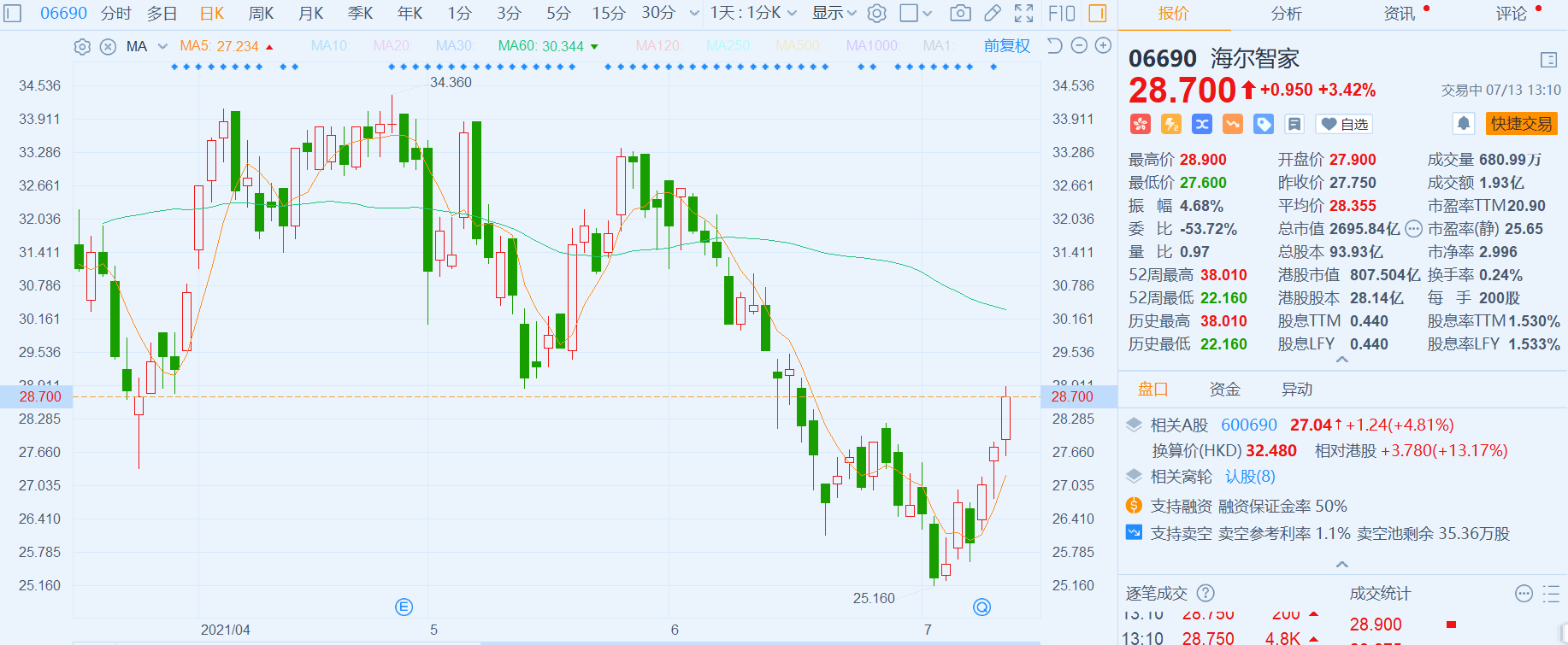The width and height of the screenshot is (1568, 645).
Task: Toggle the MA10 moving average line
Action: 331,46
